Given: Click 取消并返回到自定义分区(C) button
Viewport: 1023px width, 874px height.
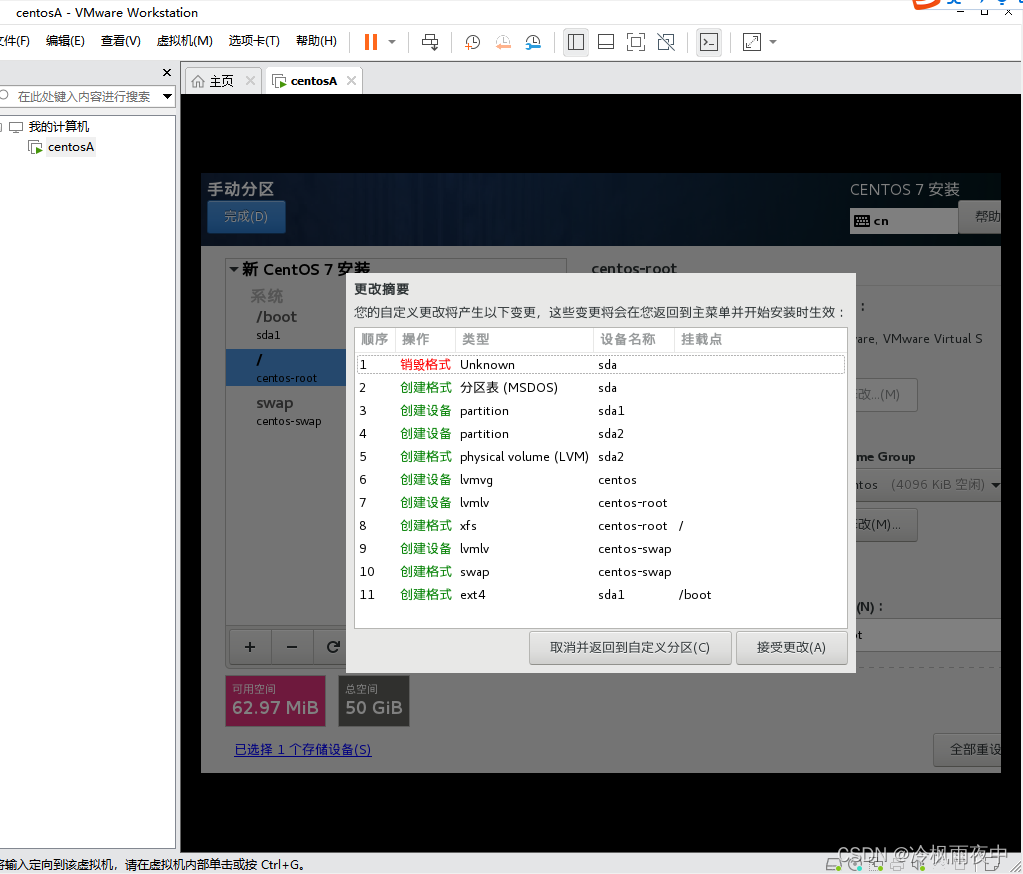Looking at the screenshot, I should point(630,648).
